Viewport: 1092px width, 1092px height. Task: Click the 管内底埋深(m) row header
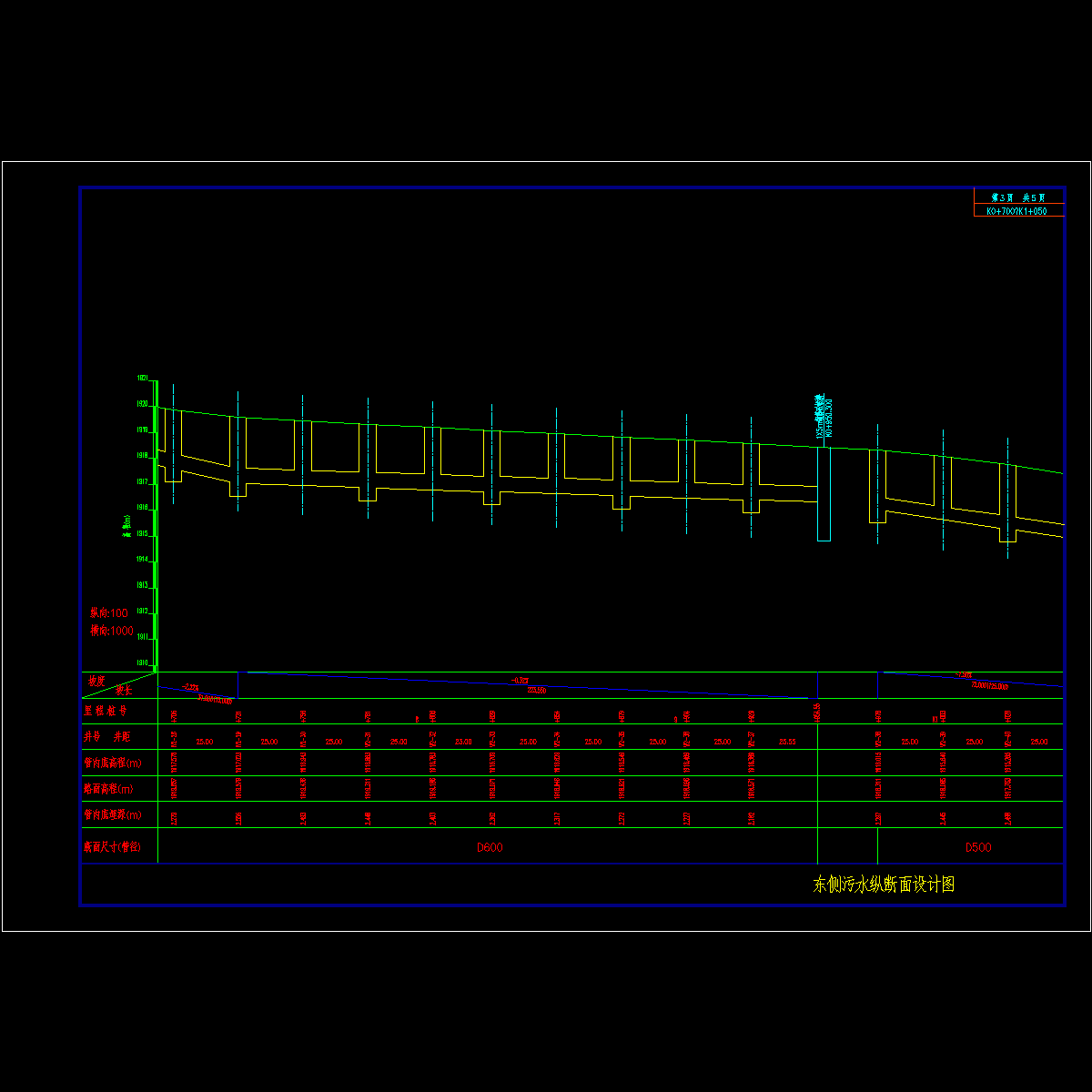113,815
